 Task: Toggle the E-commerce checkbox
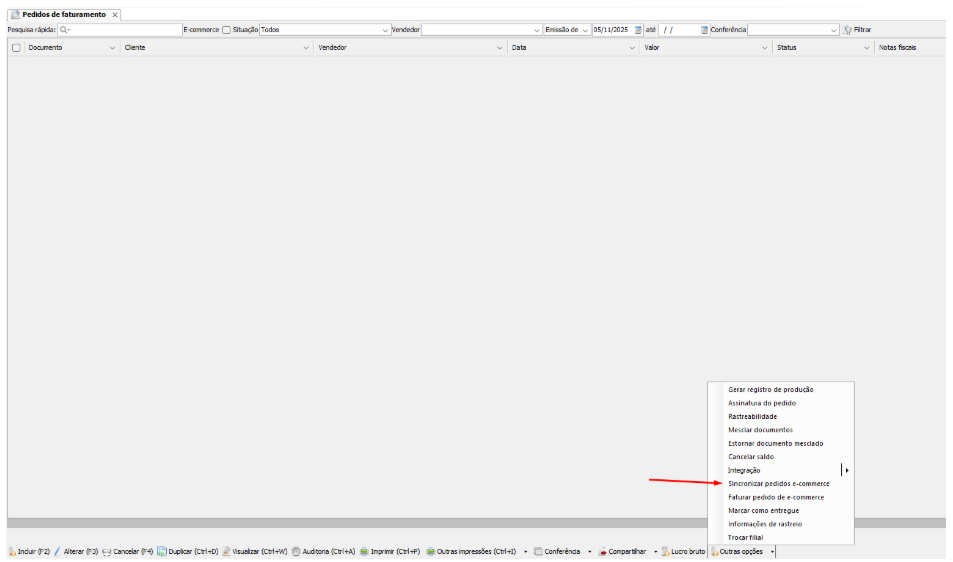point(226,30)
